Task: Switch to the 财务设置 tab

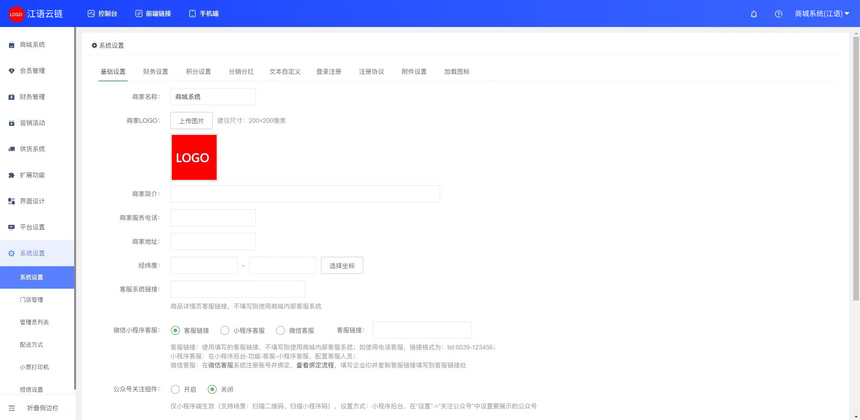Action: [155, 72]
